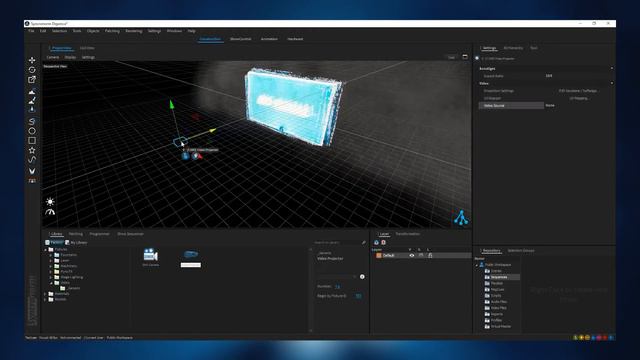Collapse the Video section in Settings panel
The height and width of the screenshot is (360, 640).
(611, 83)
